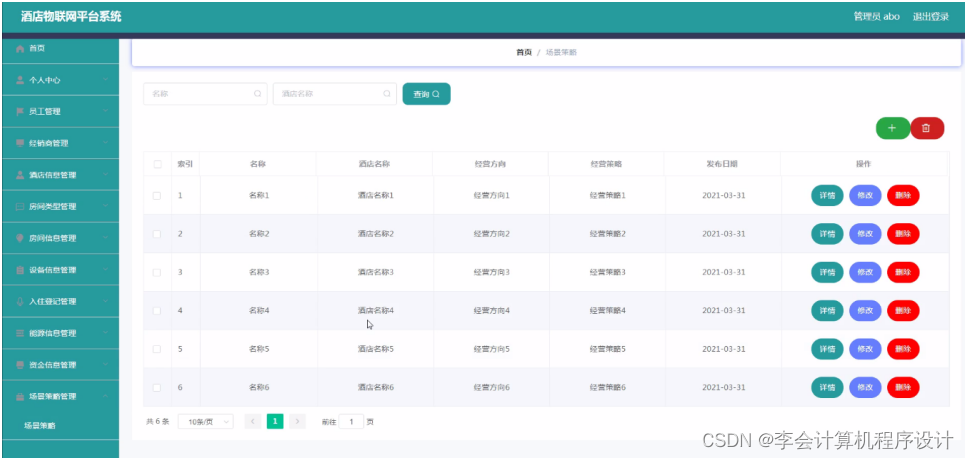This screenshot has width=969, height=459.
Task: Click the icon beside 经销商管理
Action: tap(20, 143)
